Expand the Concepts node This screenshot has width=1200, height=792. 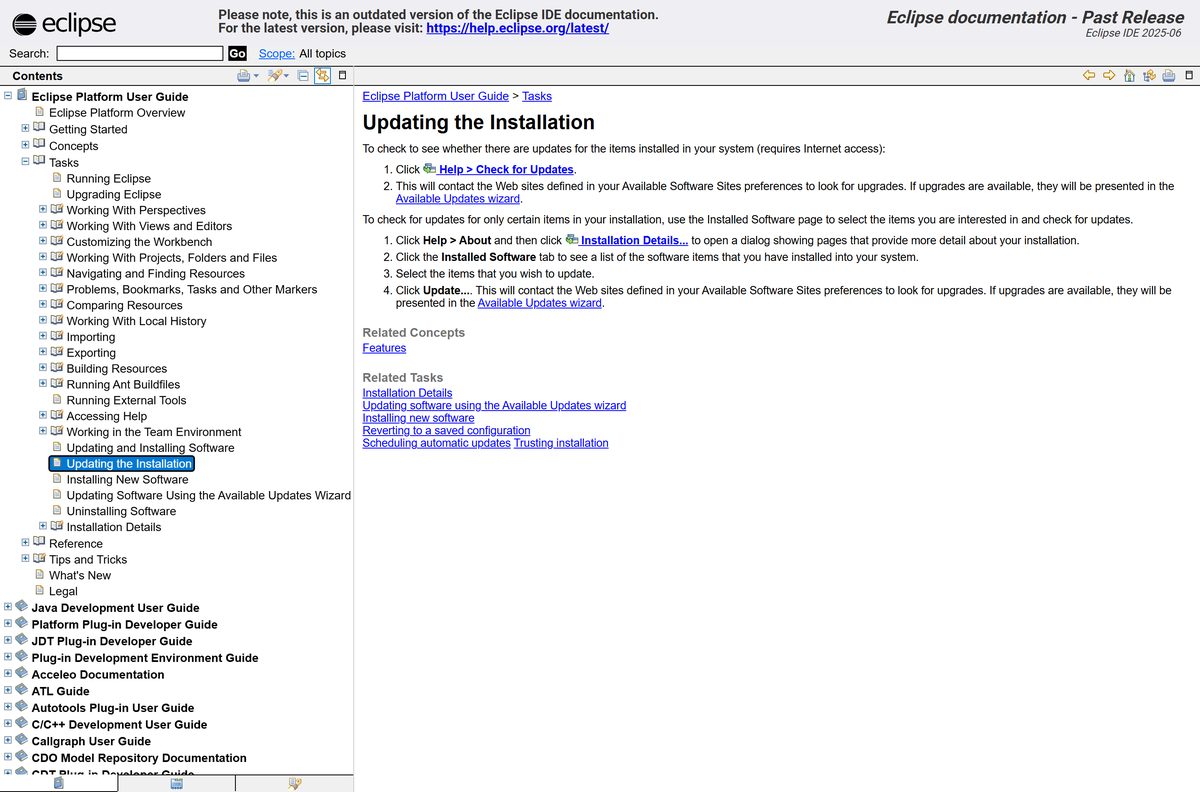[x=26, y=145]
